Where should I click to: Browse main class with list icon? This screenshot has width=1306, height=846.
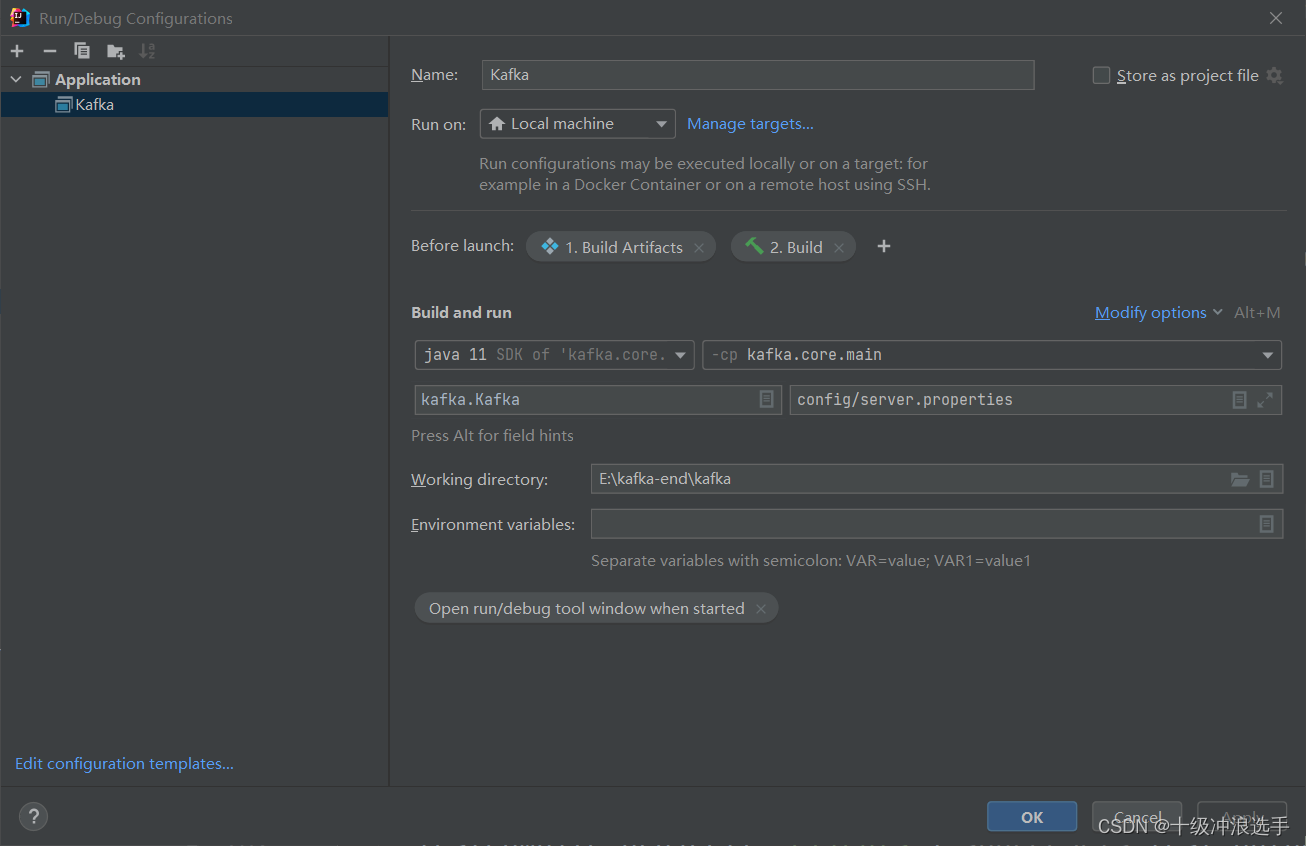pos(767,399)
